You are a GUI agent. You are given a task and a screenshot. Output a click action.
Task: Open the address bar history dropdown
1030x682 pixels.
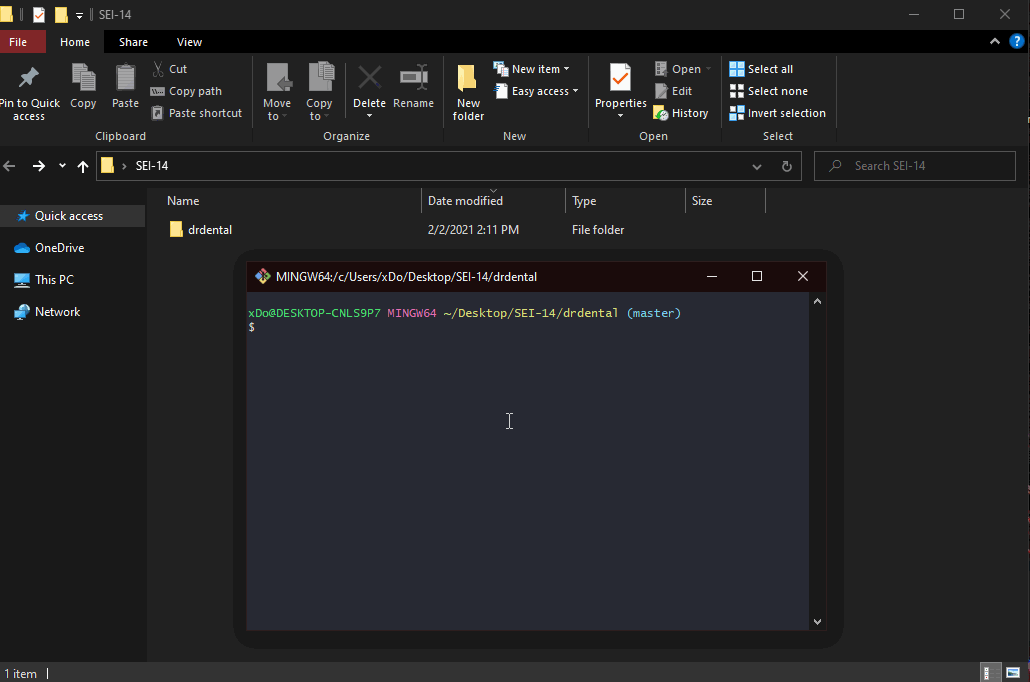pyautogui.click(x=757, y=166)
